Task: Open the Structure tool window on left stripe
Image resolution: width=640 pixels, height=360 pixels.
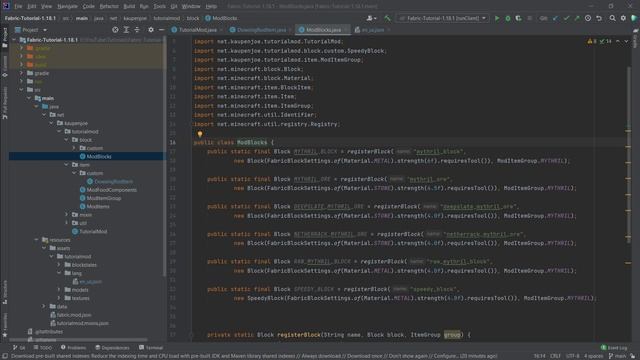Action: click(x=4, y=292)
